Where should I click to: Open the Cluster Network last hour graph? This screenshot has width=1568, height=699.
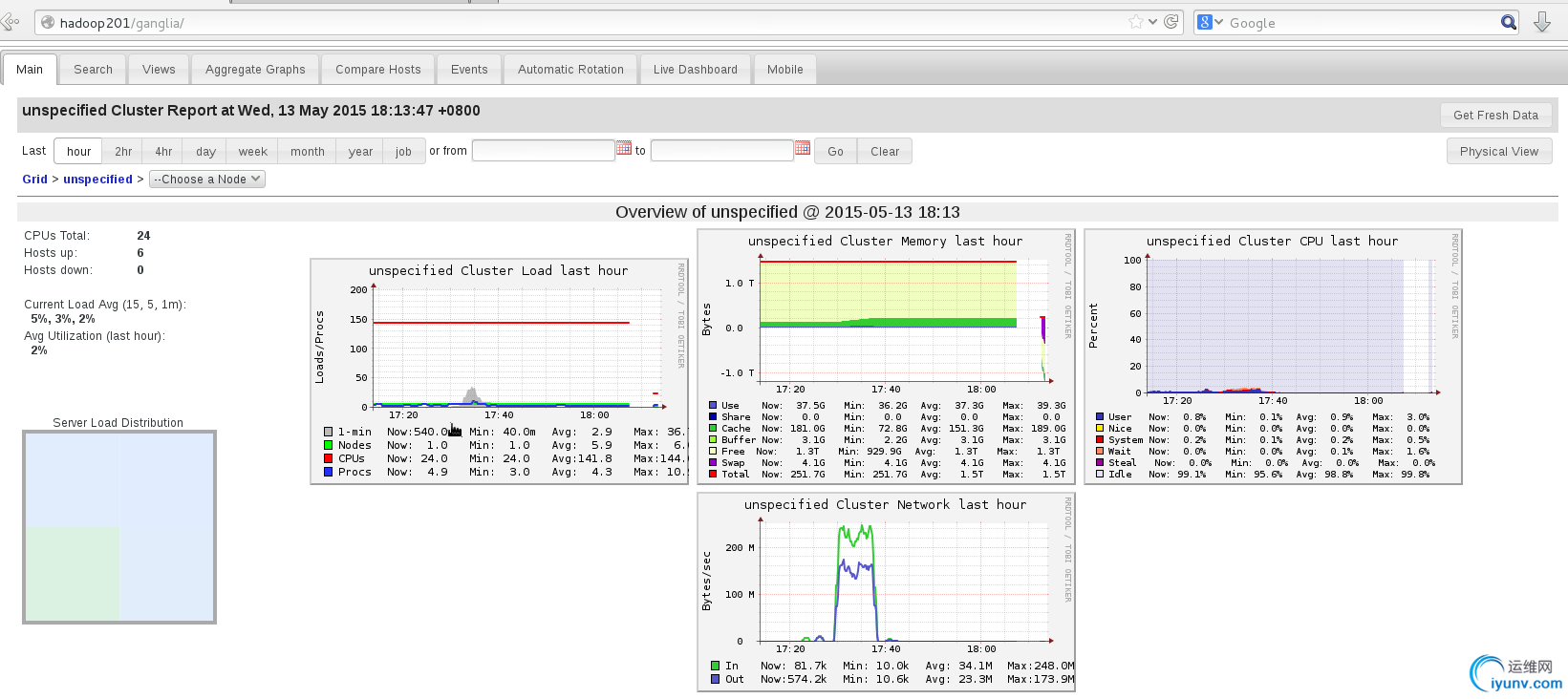click(x=886, y=591)
